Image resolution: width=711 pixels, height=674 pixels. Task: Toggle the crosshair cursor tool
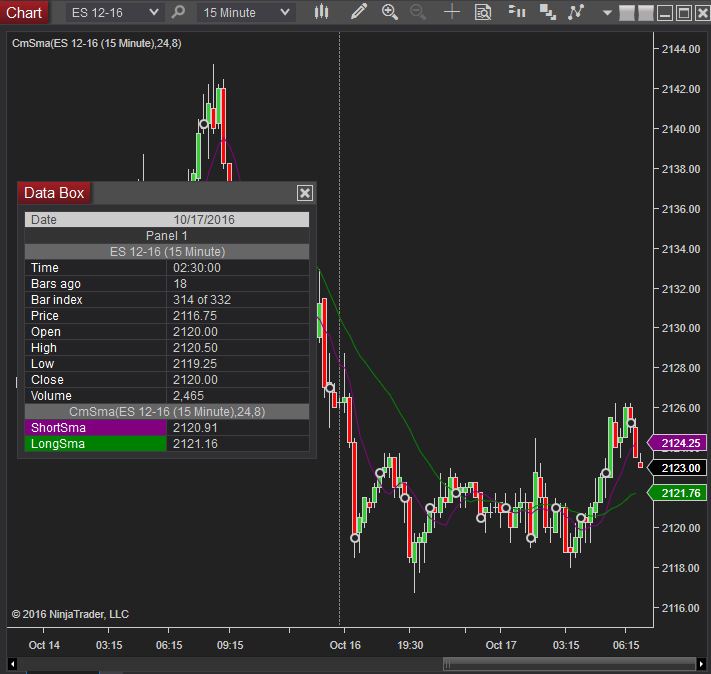click(x=451, y=12)
